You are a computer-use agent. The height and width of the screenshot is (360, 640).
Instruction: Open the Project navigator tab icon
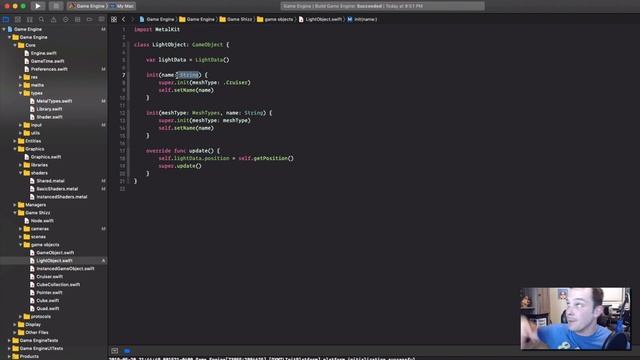coord(6,20)
